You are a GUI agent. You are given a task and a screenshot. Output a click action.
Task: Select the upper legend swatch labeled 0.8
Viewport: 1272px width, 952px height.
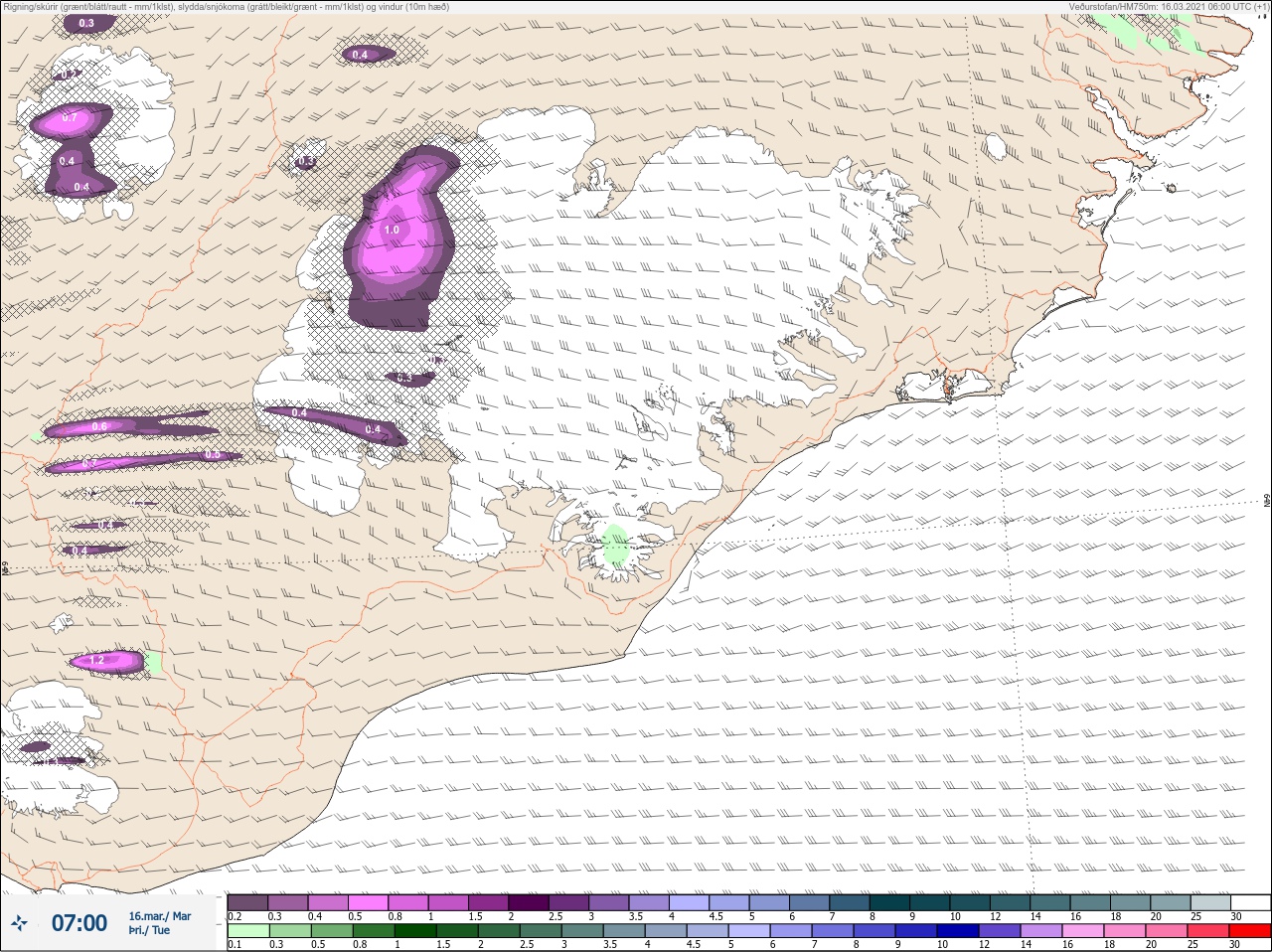(x=409, y=902)
